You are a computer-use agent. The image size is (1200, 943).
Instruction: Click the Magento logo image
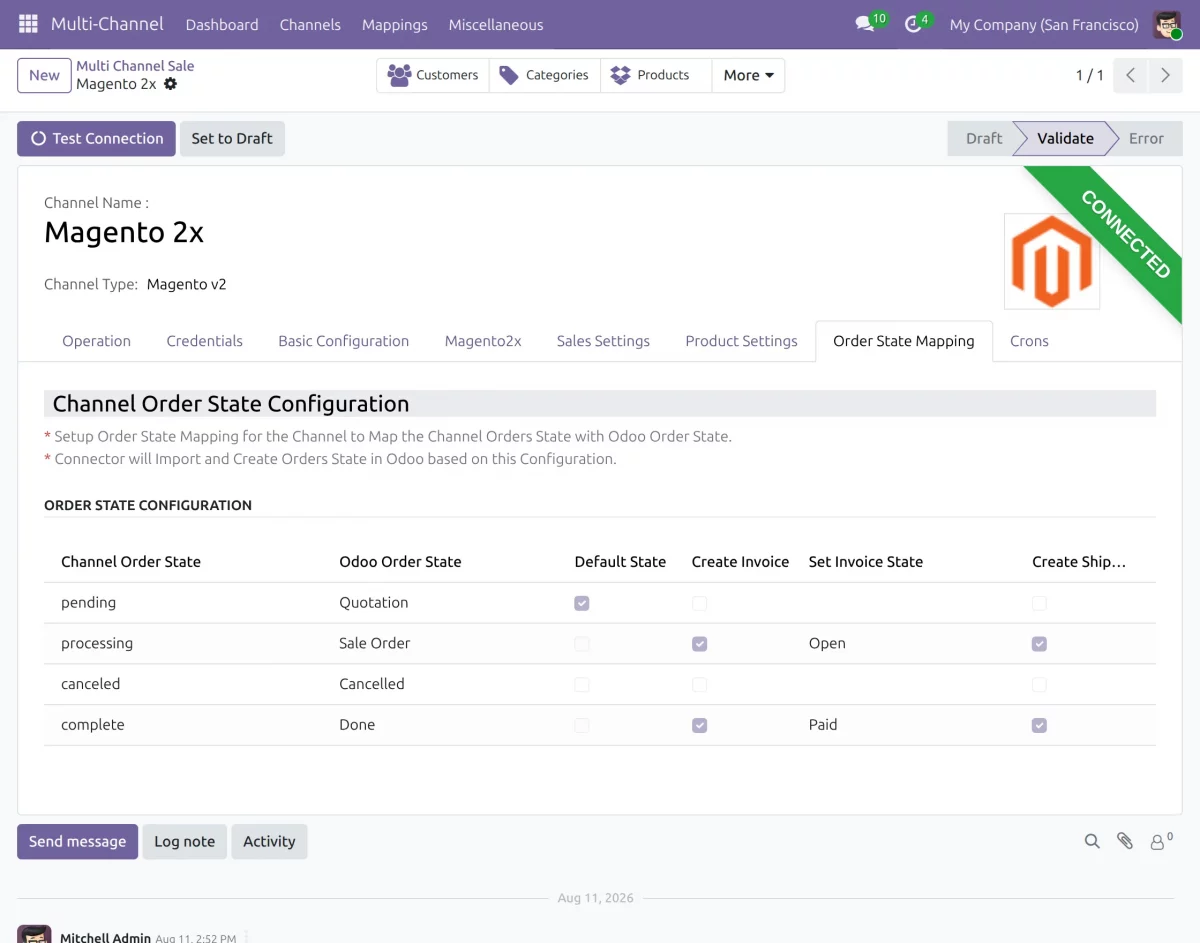[1052, 261]
